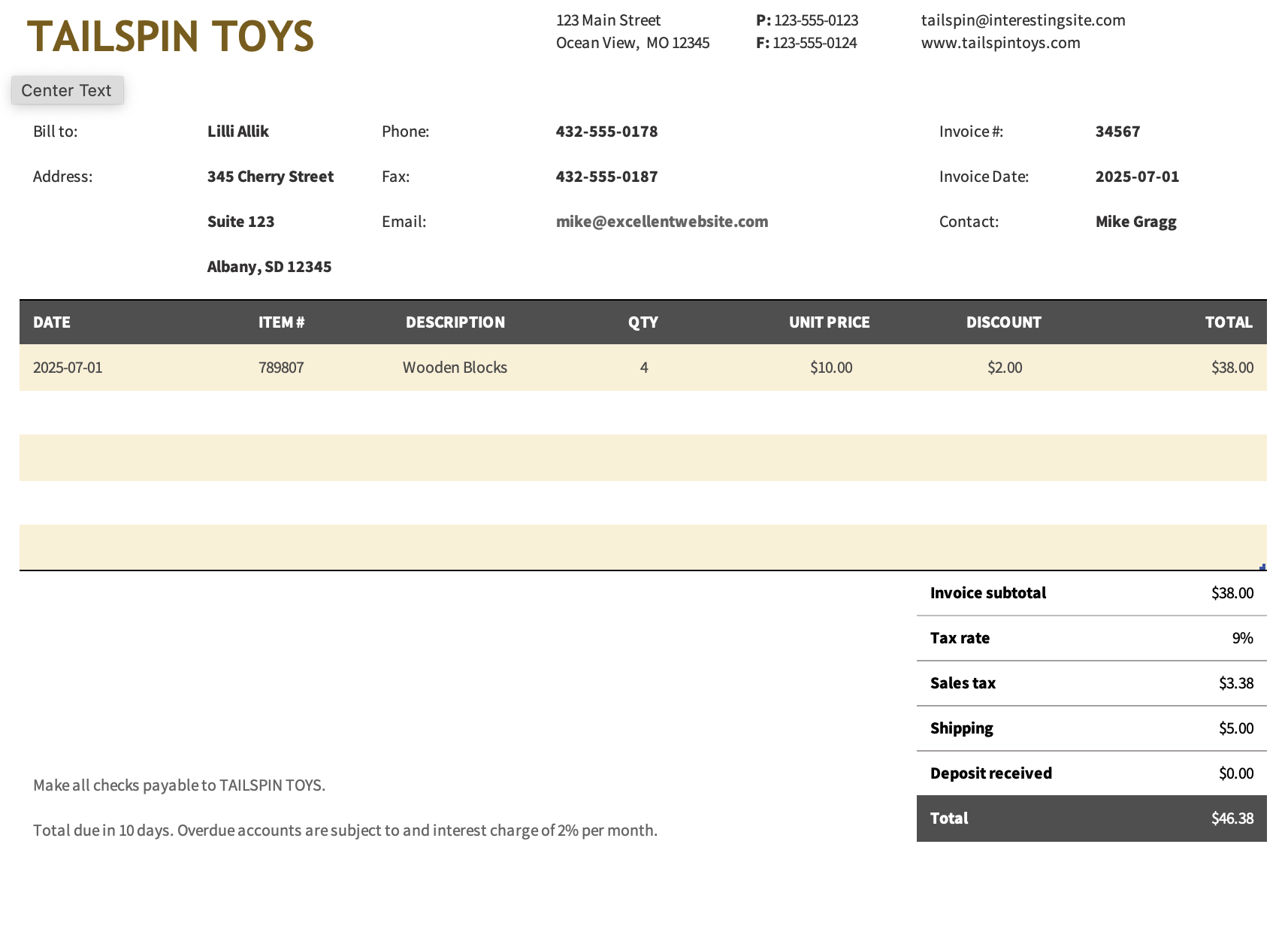The width and height of the screenshot is (1288, 938).
Task: Click the DISCOUNT column header
Action: click(x=1004, y=322)
